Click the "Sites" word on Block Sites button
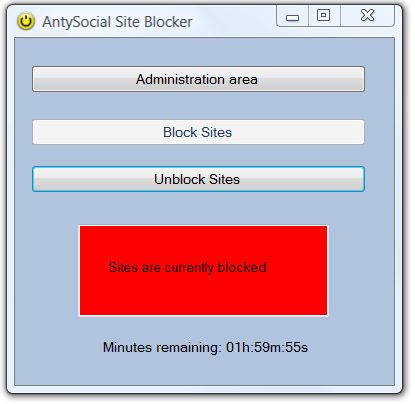Image resolution: width=415 pixels, height=404 pixels. (x=217, y=132)
